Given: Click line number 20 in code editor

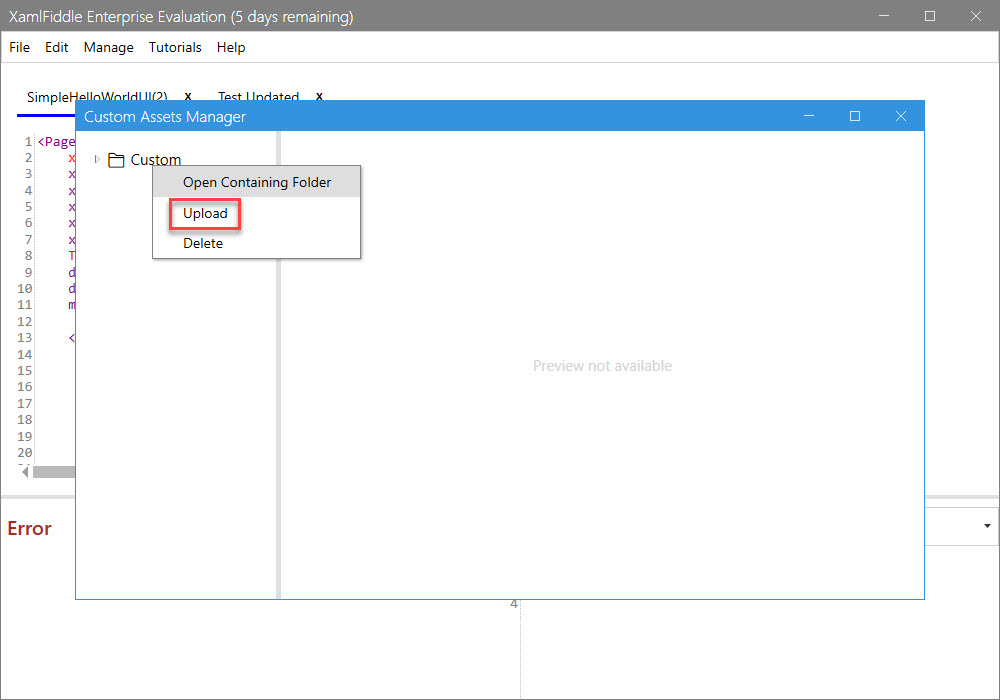Looking at the screenshot, I should point(24,453).
